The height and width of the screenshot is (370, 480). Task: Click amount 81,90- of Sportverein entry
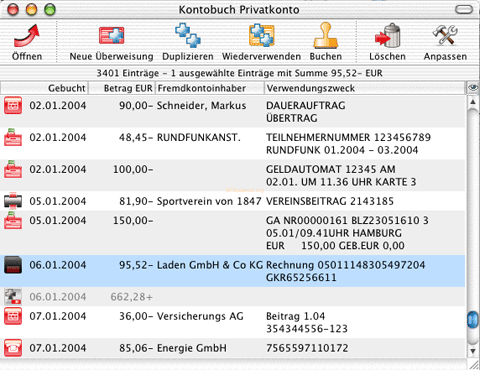[x=136, y=201]
